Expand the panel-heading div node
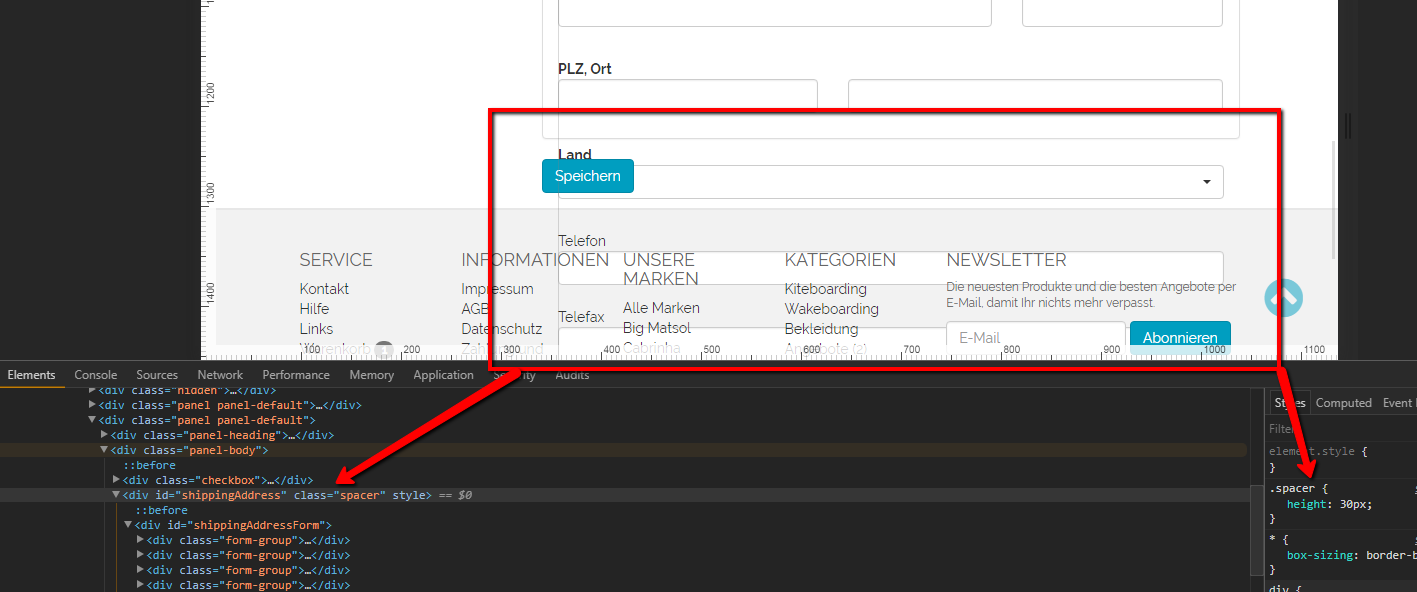1417x592 pixels. point(105,435)
